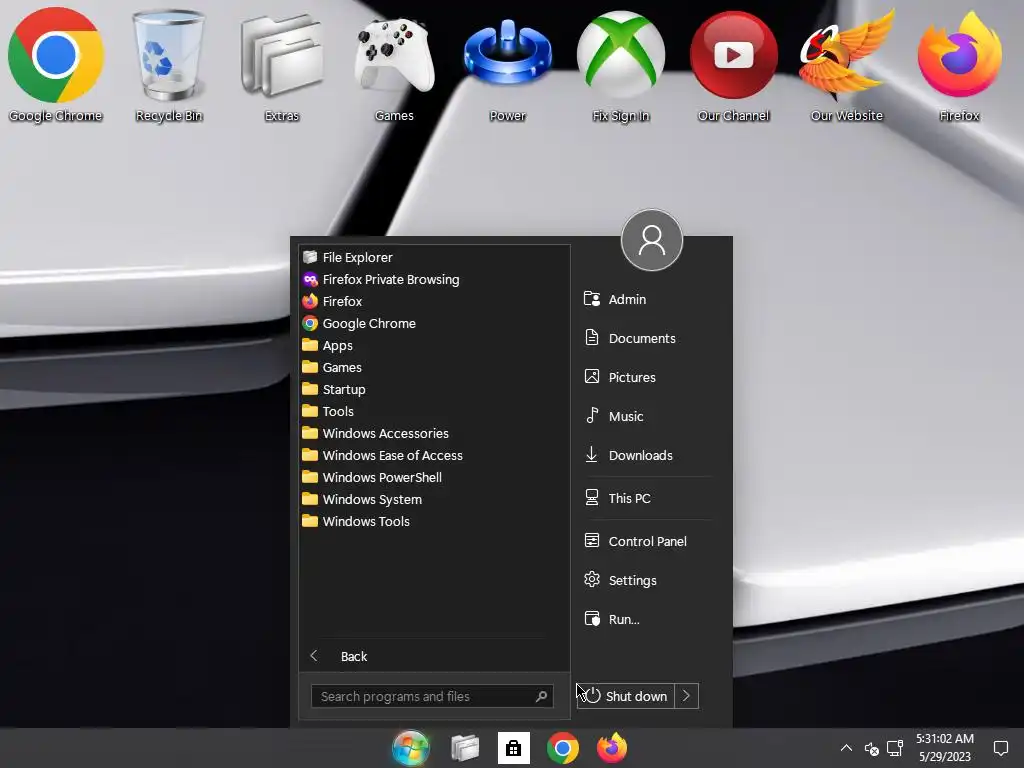Viewport: 1024px width, 768px height.
Task: Open Firefox Private Browsing from start menu
Action: click(434, 280)
